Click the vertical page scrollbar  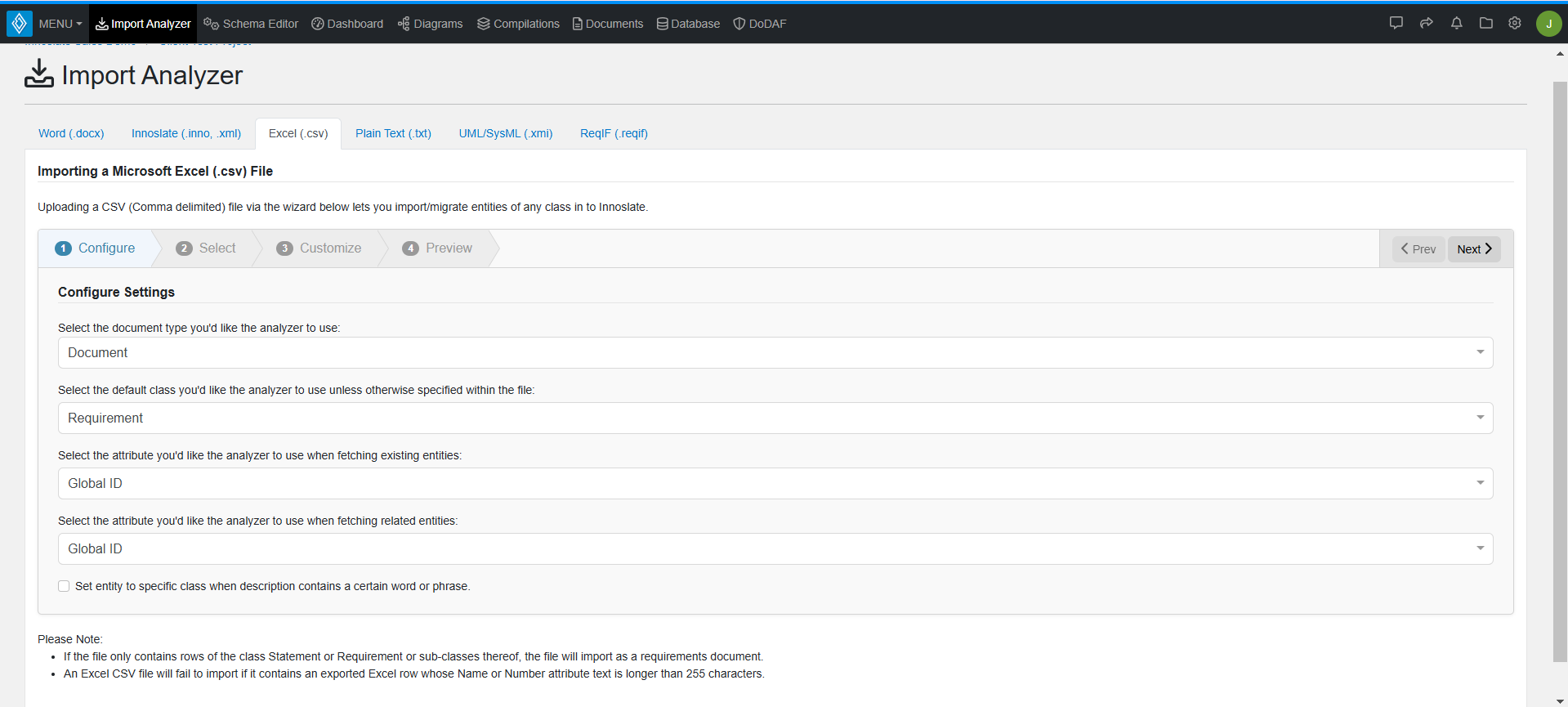pos(1560,372)
